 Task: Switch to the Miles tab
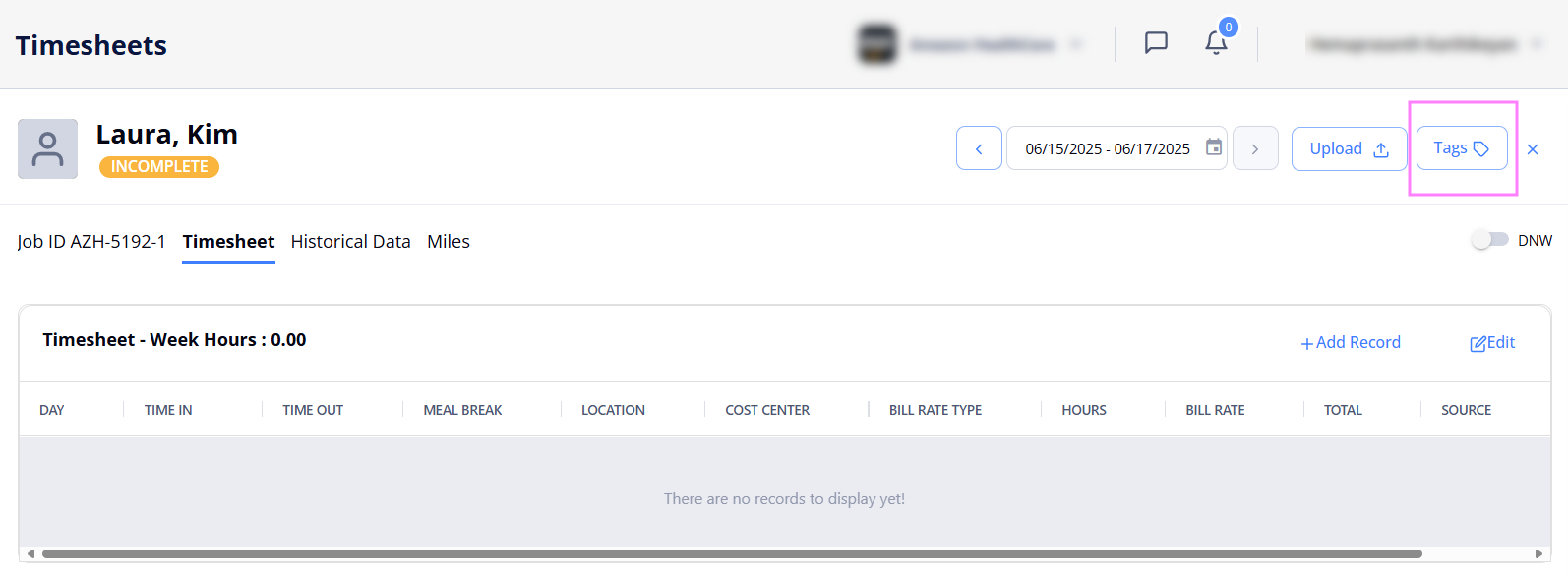click(x=449, y=242)
